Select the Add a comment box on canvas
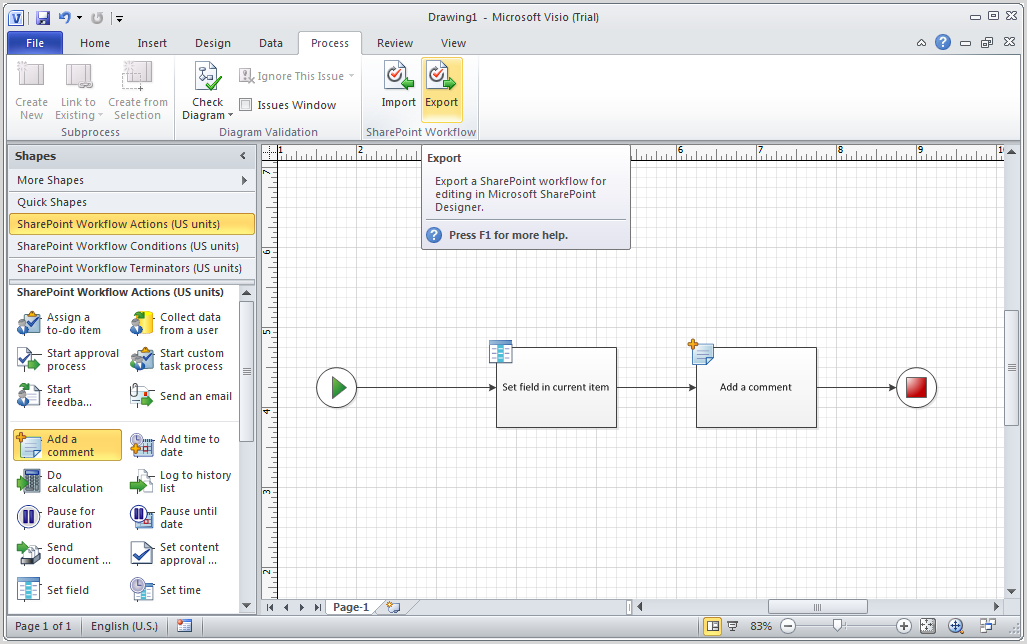This screenshot has width=1027, height=644. pos(756,387)
